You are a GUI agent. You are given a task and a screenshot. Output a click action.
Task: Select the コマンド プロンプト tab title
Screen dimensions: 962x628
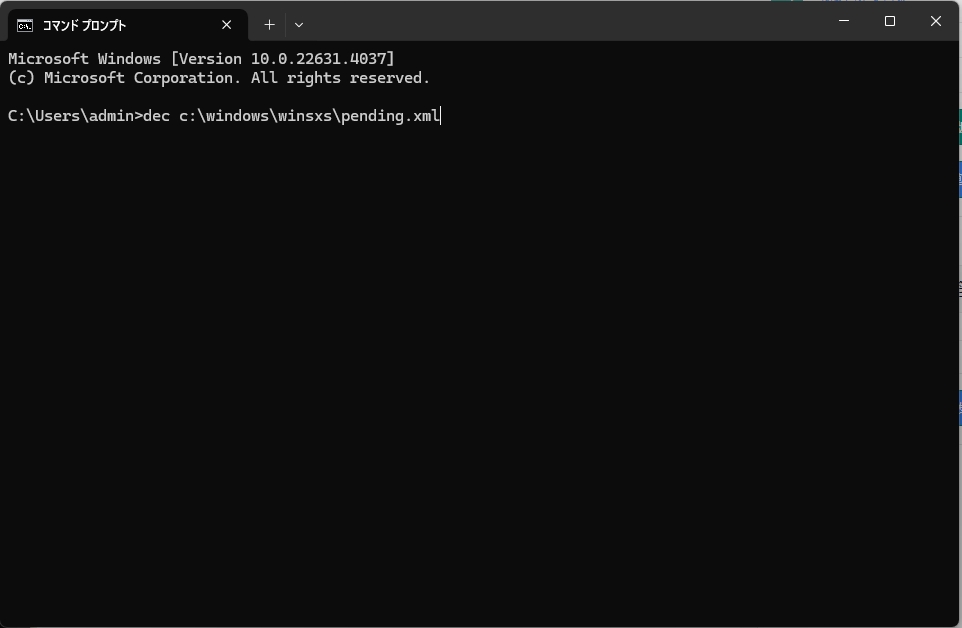pyautogui.click(x=84, y=25)
